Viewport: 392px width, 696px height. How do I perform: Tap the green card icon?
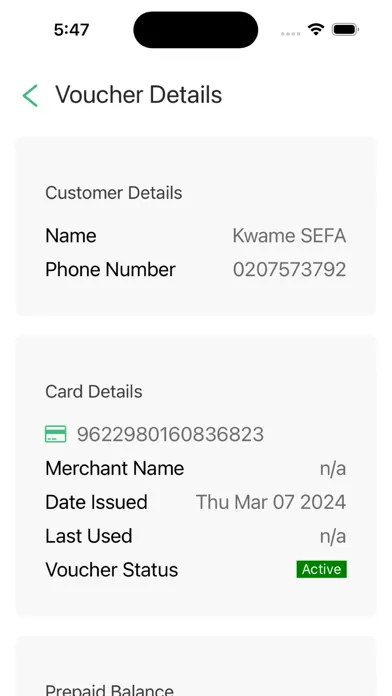(56, 434)
